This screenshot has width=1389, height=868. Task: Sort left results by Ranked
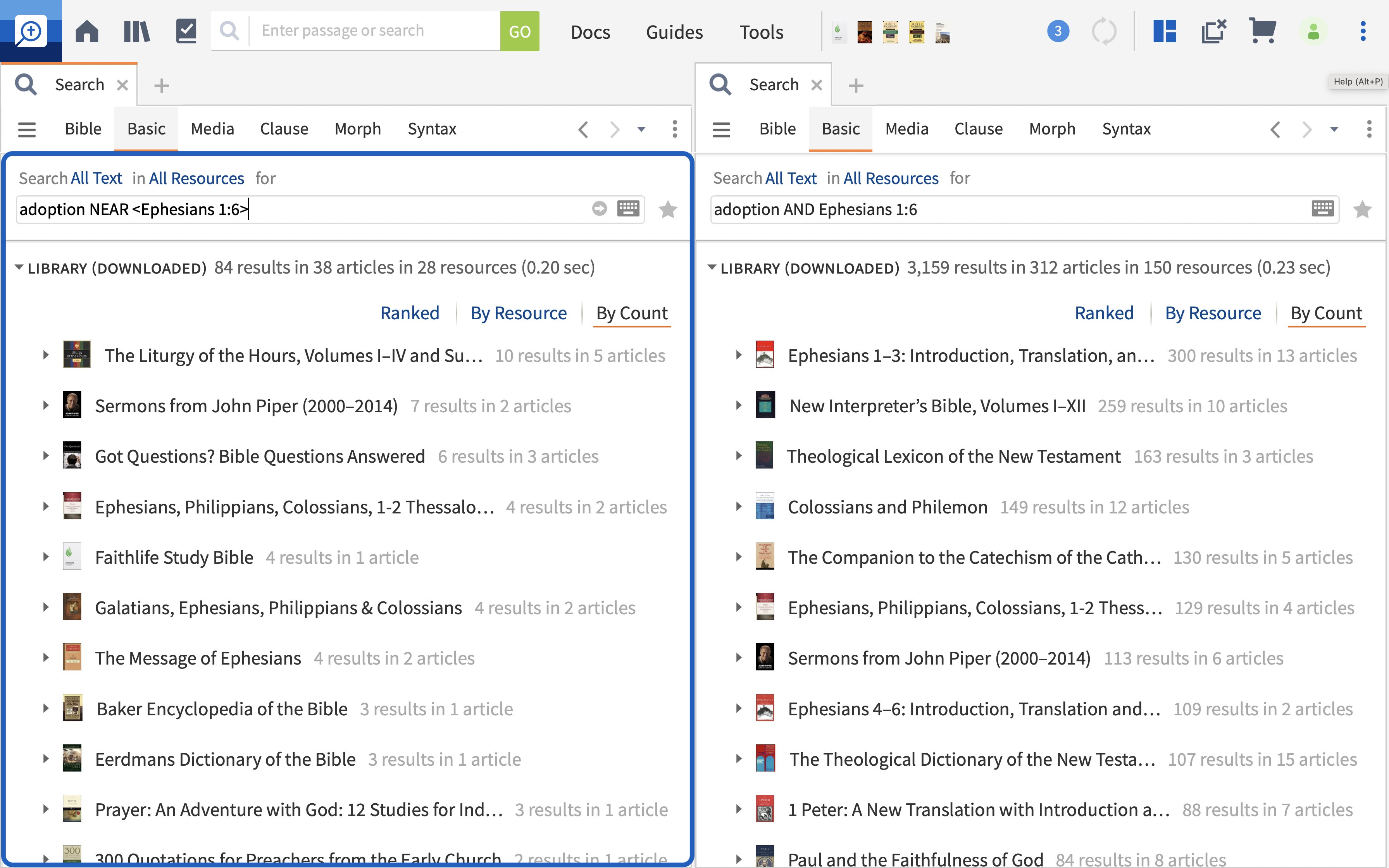point(410,313)
